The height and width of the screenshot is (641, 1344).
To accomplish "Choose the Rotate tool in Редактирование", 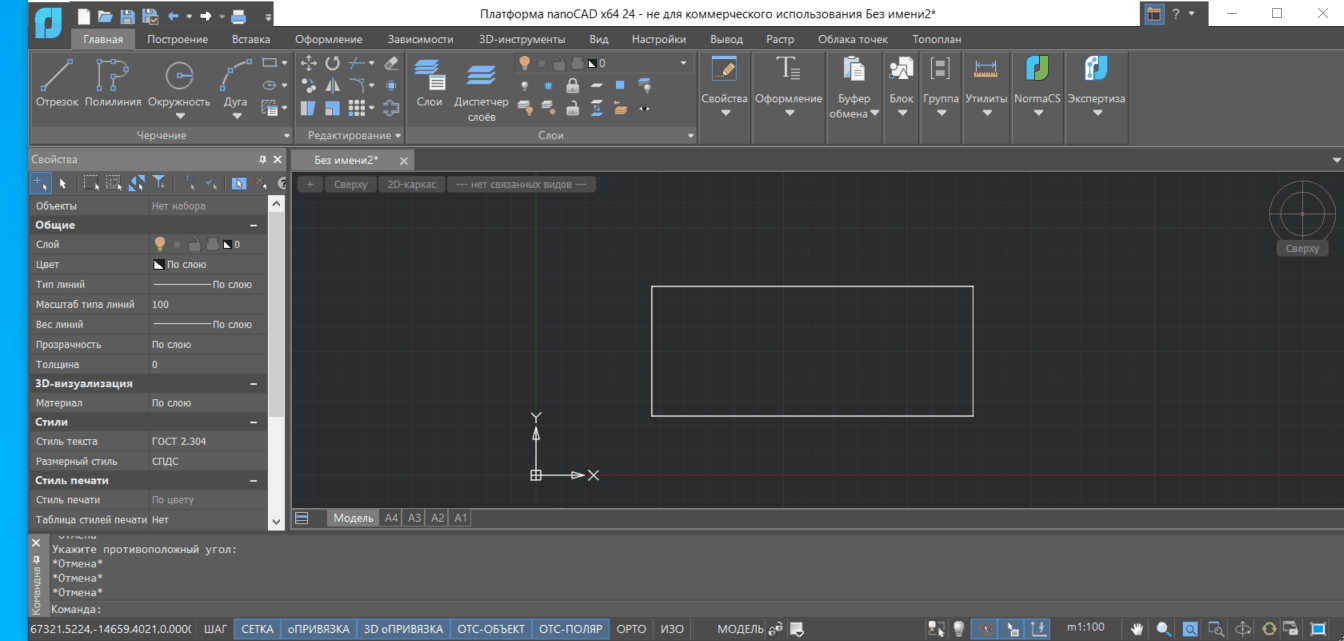I will tap(332, 63).
